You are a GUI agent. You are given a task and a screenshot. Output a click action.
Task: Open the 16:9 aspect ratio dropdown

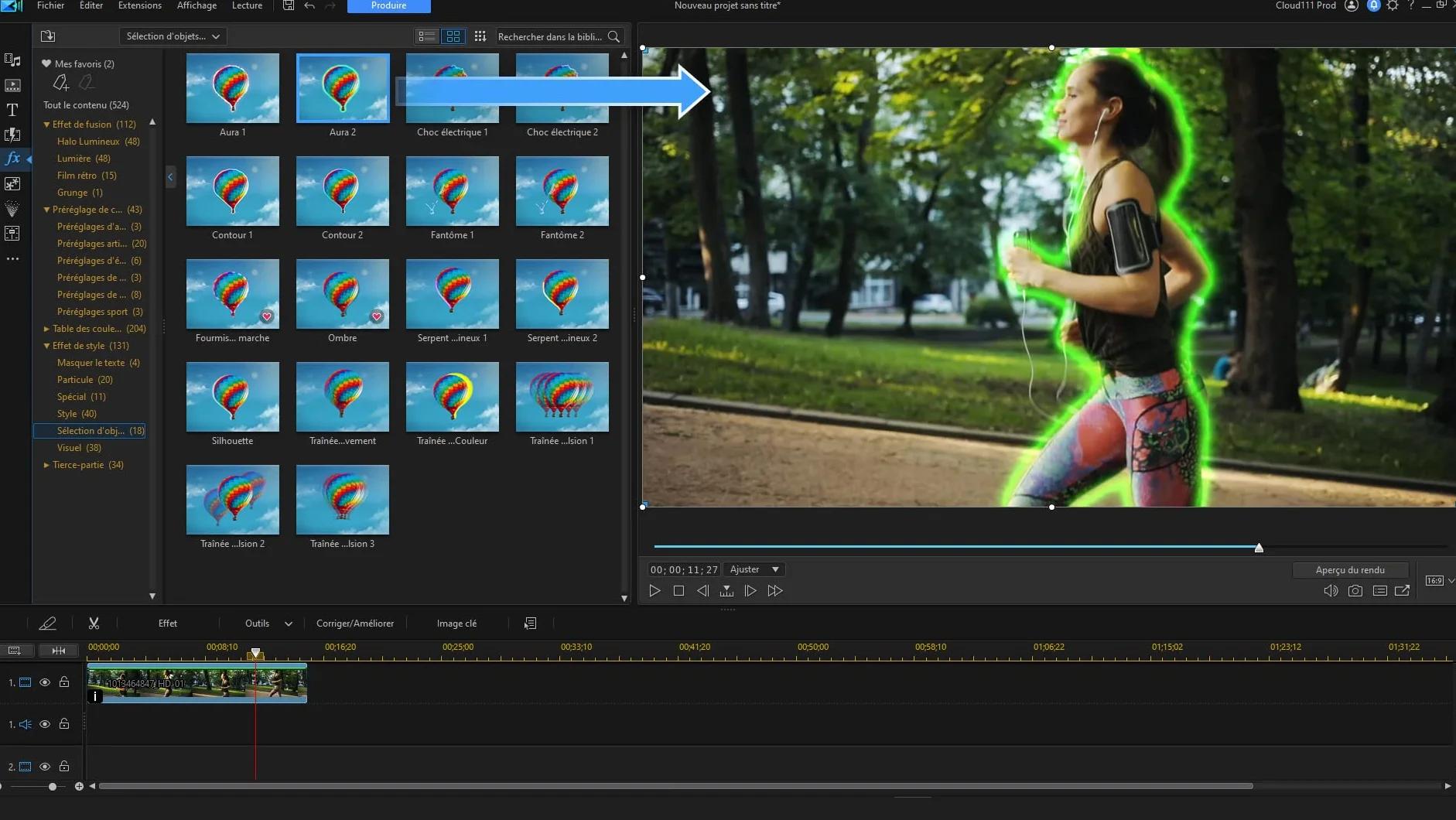click(1439, 581)
